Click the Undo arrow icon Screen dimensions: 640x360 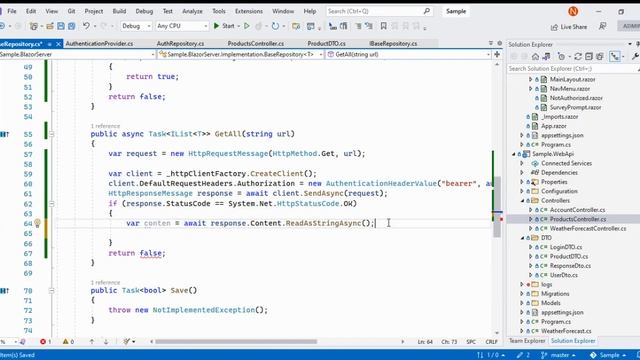click(86, 26)
